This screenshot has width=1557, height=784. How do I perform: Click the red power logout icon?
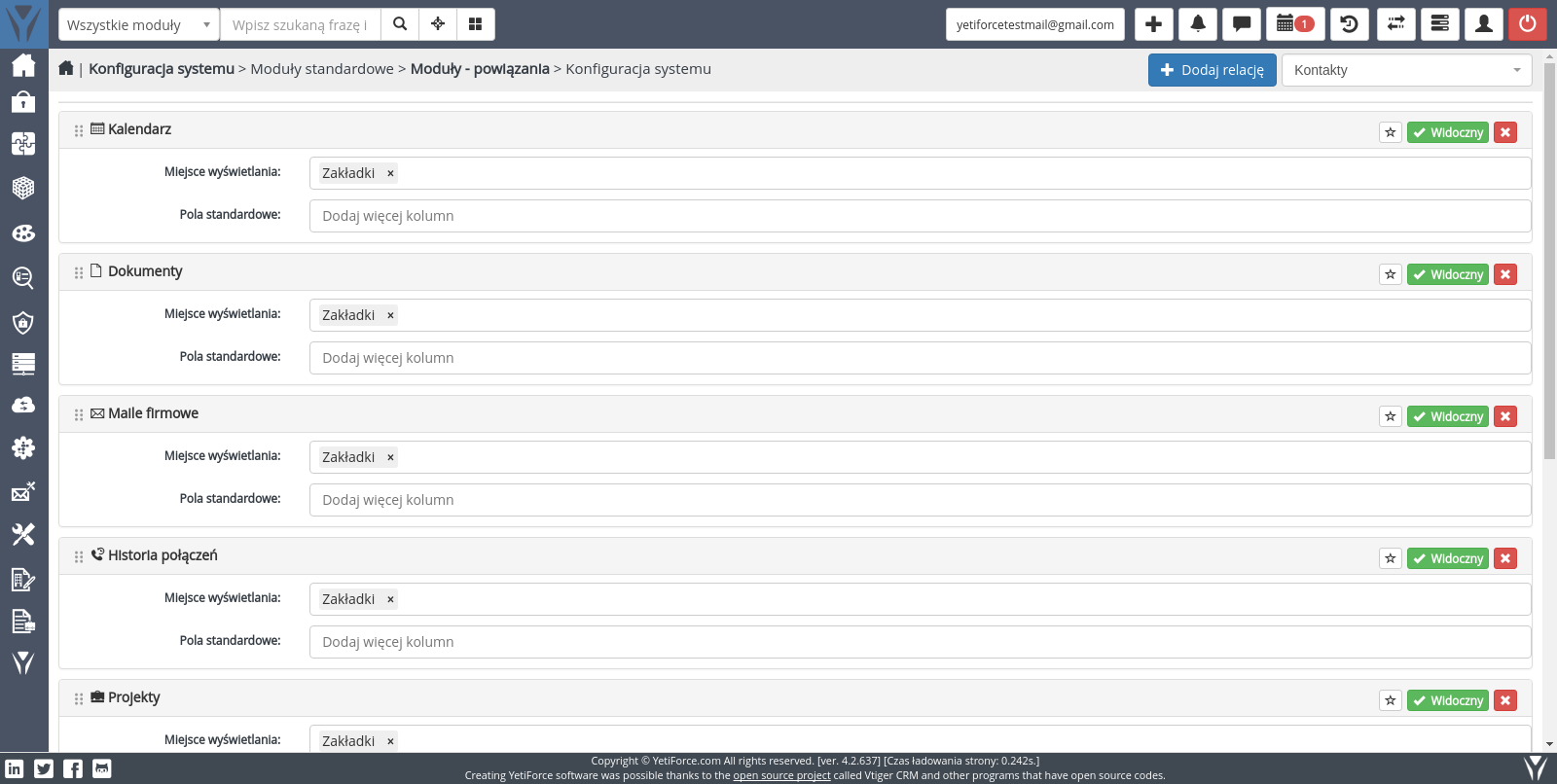pos(1528,24)
